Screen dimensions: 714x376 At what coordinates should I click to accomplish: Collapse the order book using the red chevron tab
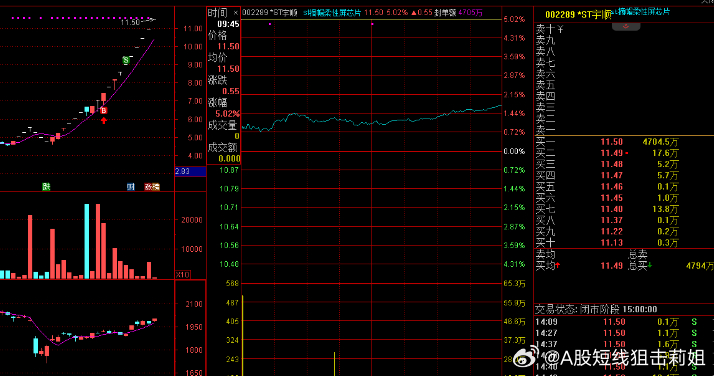(x=626, y=26)
